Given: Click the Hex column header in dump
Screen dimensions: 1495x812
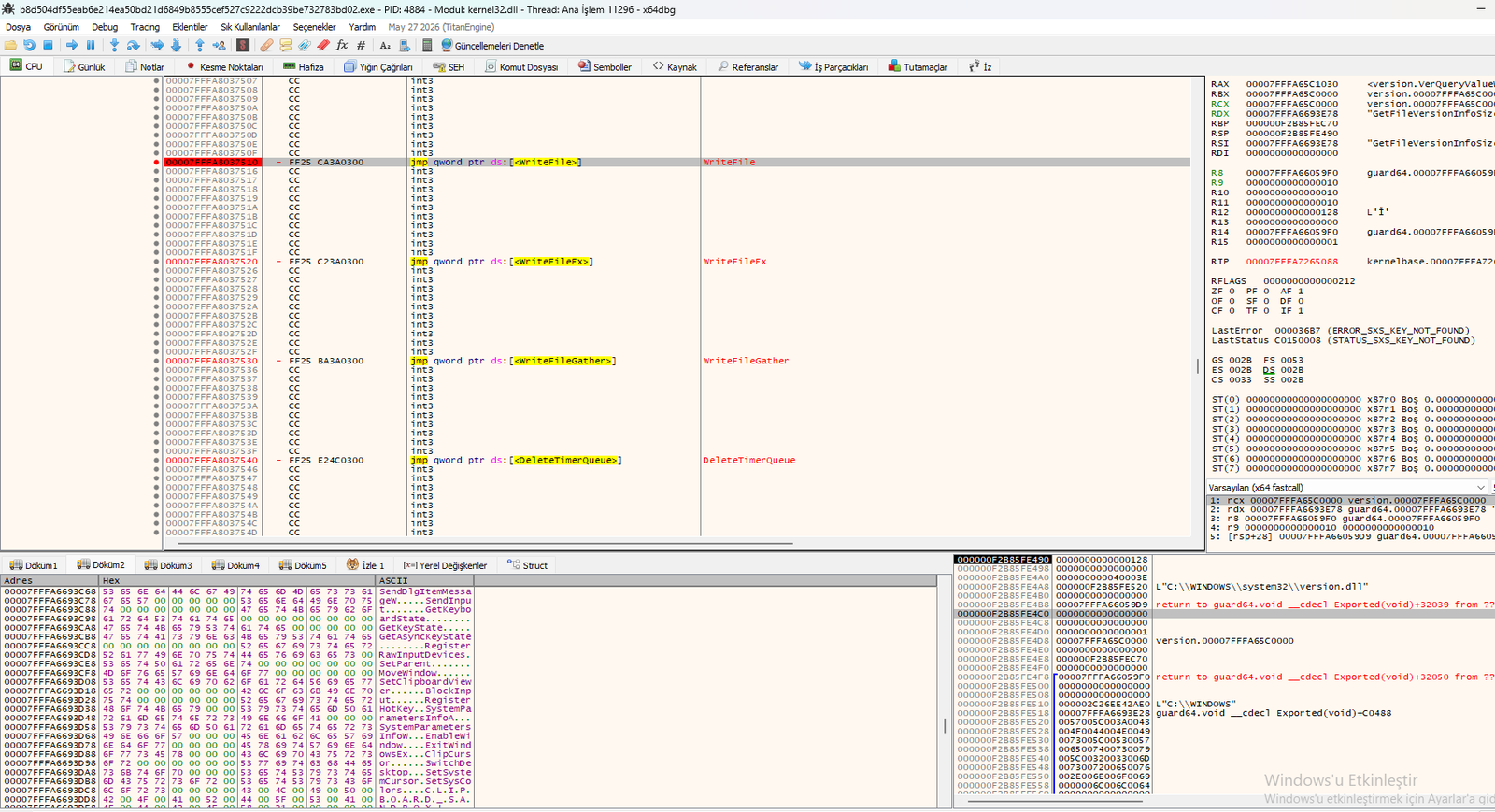Looking at the screenshot, I should [237, 580].
